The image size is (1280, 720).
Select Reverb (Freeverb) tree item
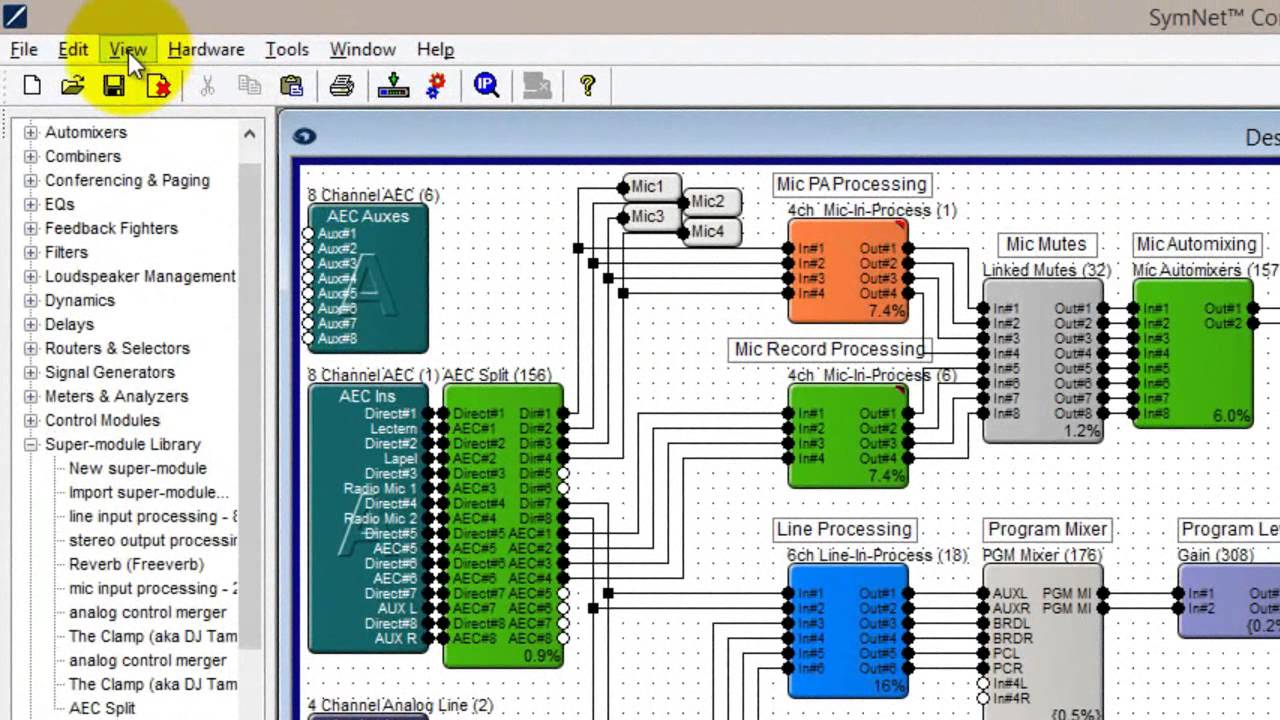coord(137,564)
